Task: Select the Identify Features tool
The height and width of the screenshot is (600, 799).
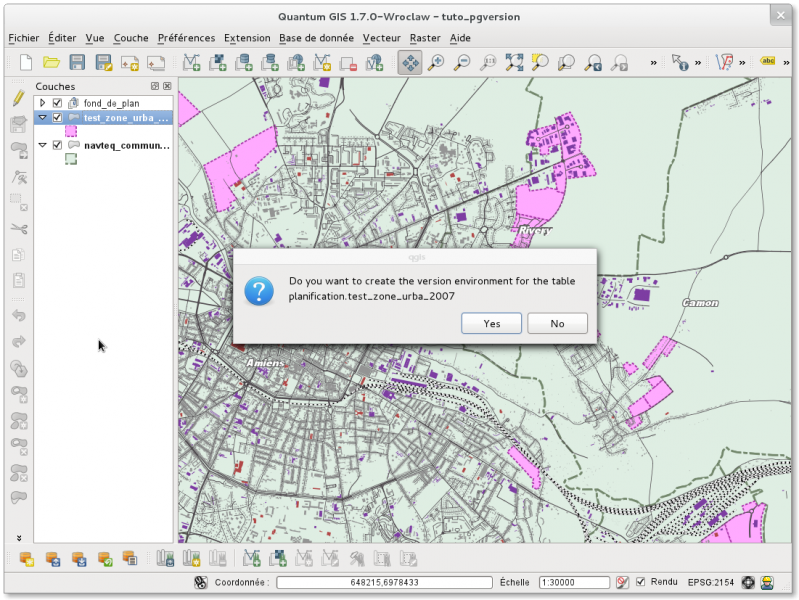Action: (x=680, y=63)
